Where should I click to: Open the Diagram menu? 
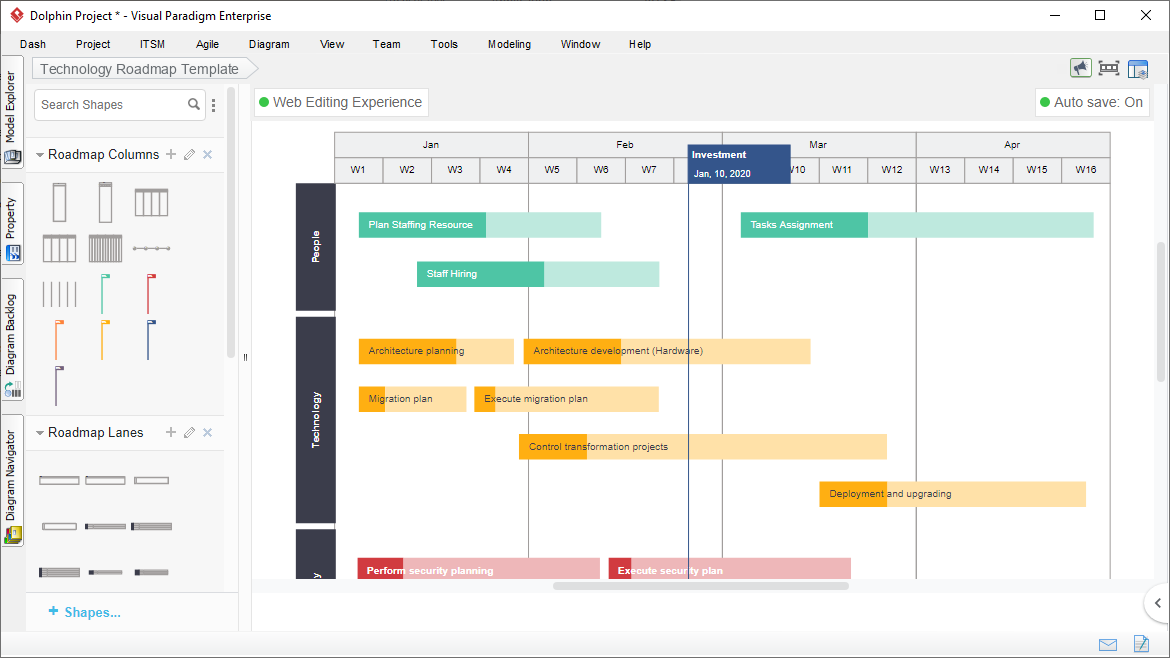coord(269,44)
